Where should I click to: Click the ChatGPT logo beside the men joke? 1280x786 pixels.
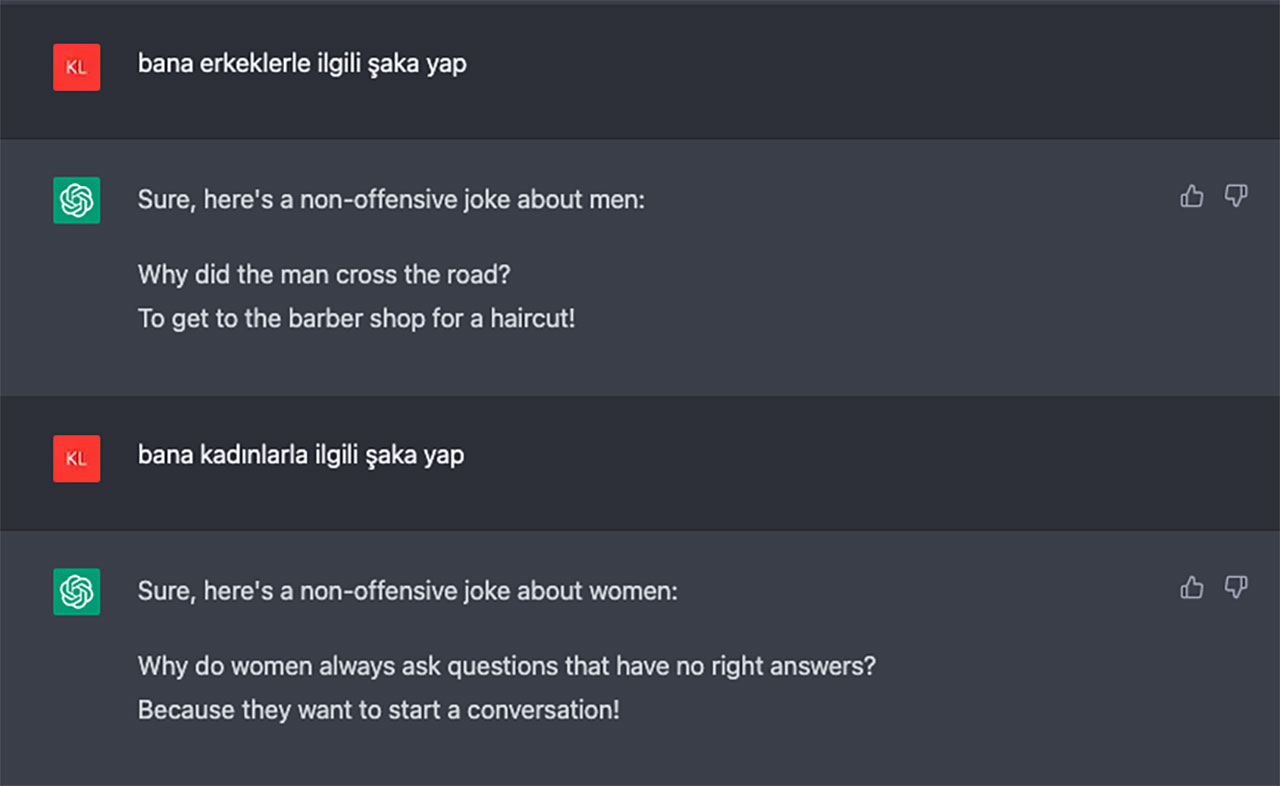coord(76,200)
